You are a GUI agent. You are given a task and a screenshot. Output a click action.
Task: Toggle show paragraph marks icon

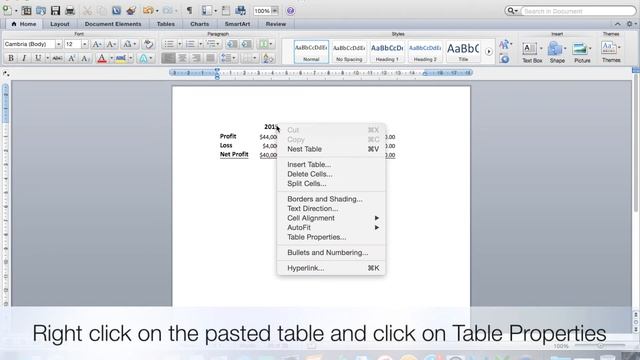point(189,11)
